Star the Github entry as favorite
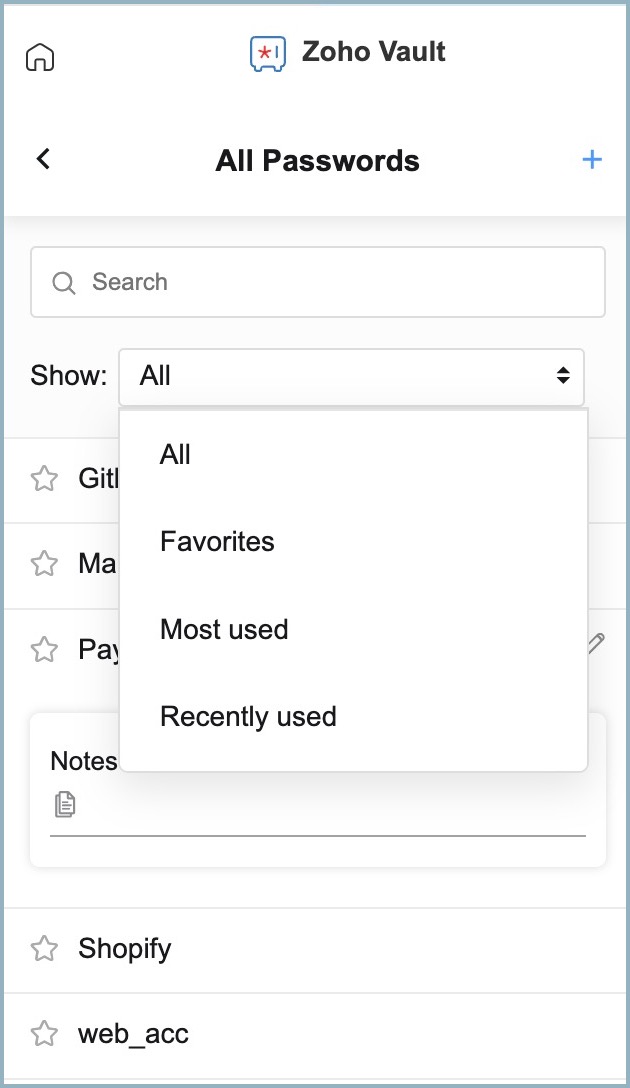The width and height of the screenshot is (630, 1088). click(x=44, y=479)
